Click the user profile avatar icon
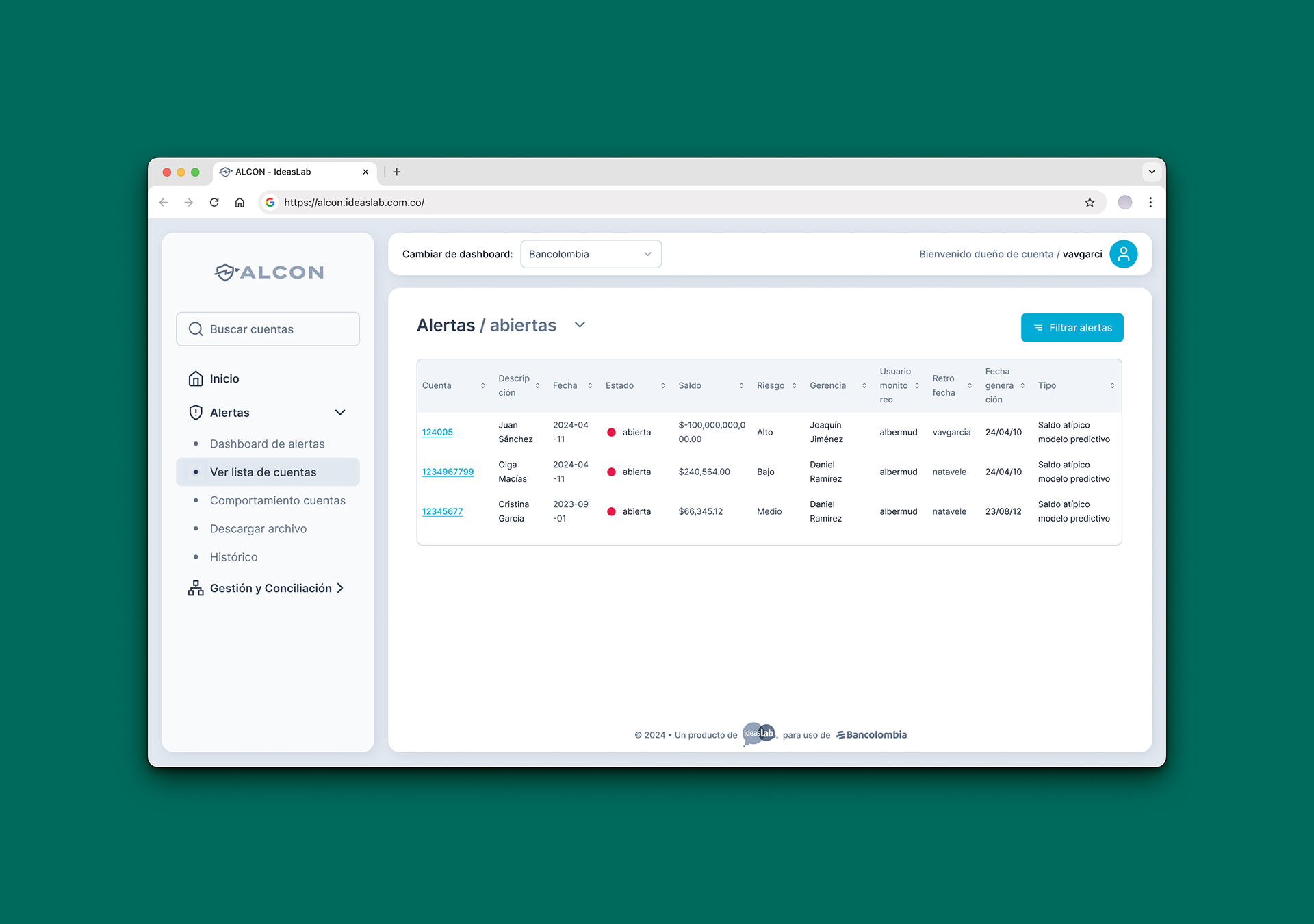 [x=1123, y=254]
